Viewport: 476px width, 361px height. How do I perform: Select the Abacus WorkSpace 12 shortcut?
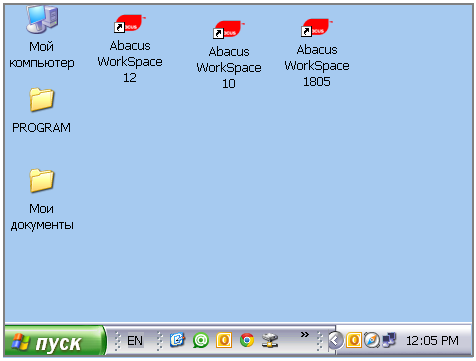click(x=130, y=49)
